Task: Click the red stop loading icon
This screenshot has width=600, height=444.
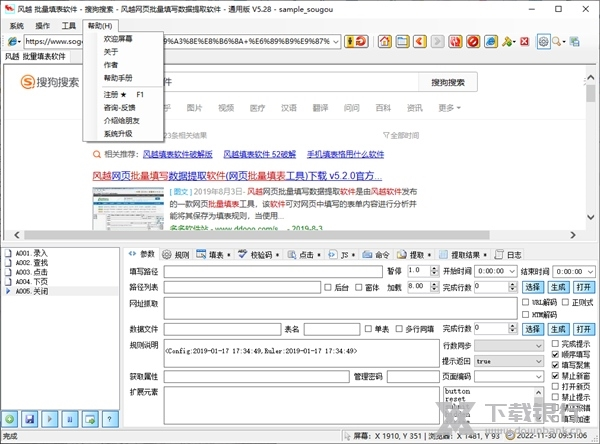Action: 473,41
